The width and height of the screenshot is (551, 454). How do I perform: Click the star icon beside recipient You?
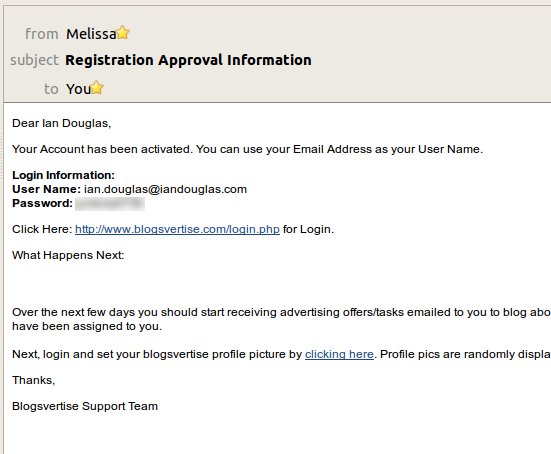tap(96, 88)
